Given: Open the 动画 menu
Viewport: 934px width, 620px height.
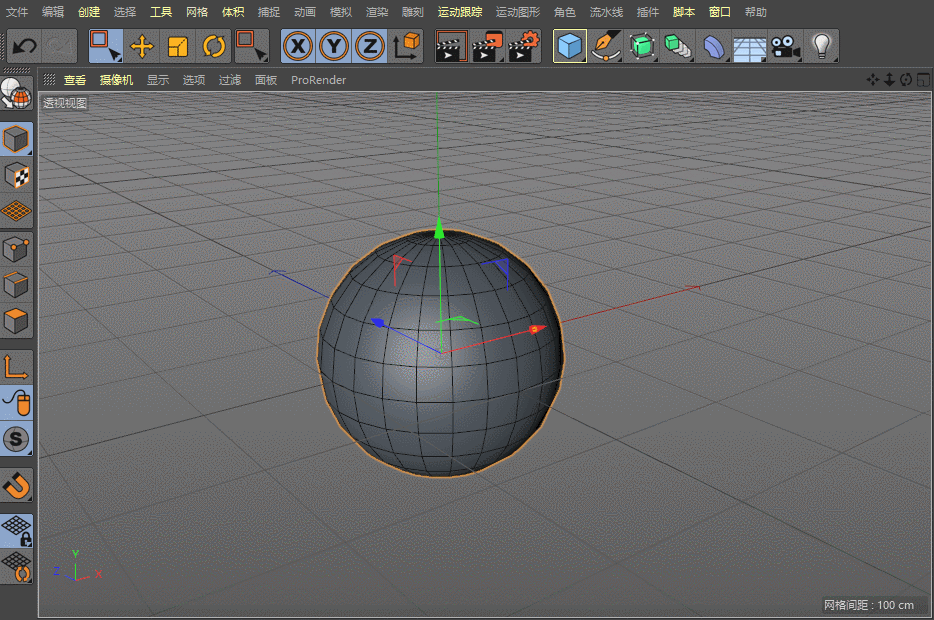Looking at the screenshot, I should pyautogui.click(x=305, y=12).
